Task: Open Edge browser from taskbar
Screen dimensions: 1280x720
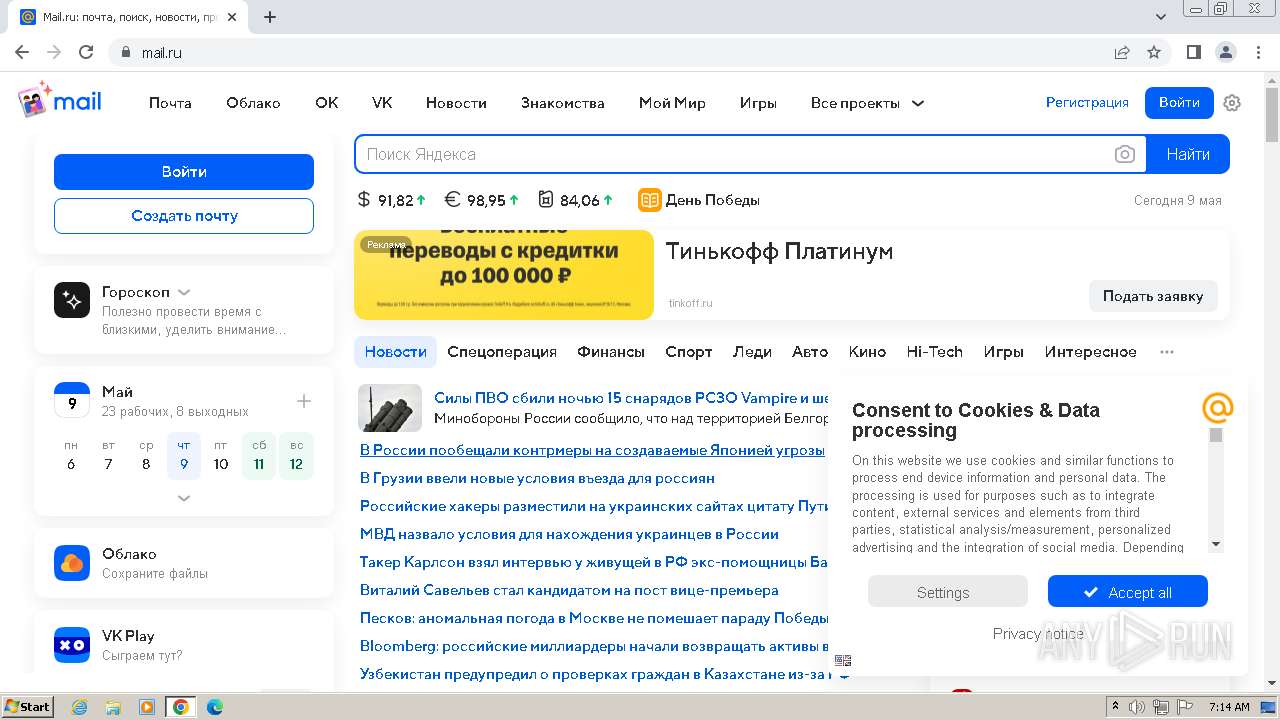Action: (x=215, y=707)
